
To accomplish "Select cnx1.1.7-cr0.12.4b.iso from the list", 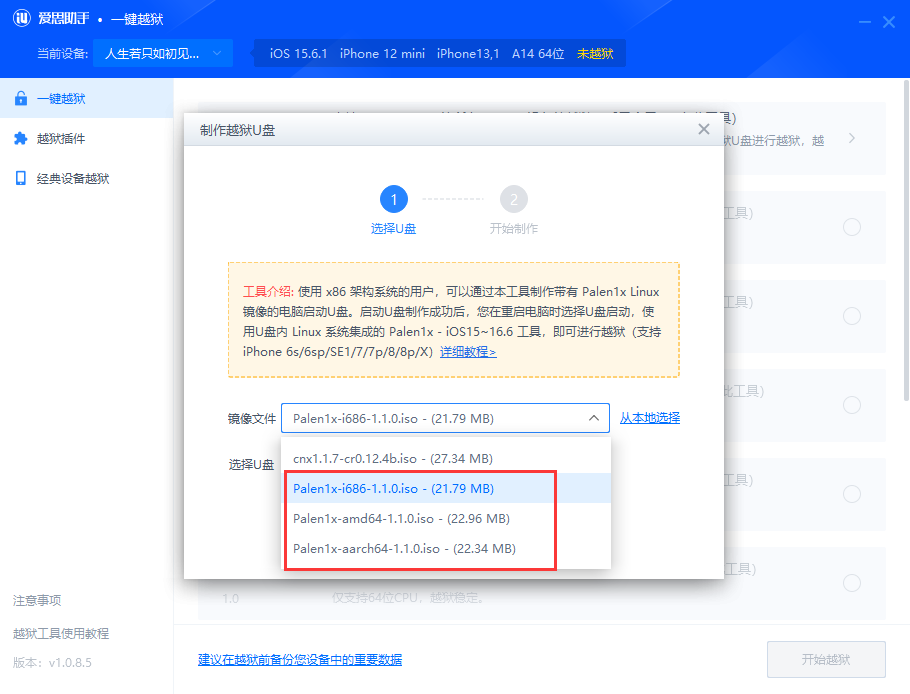I will click(x=446, y=458).
